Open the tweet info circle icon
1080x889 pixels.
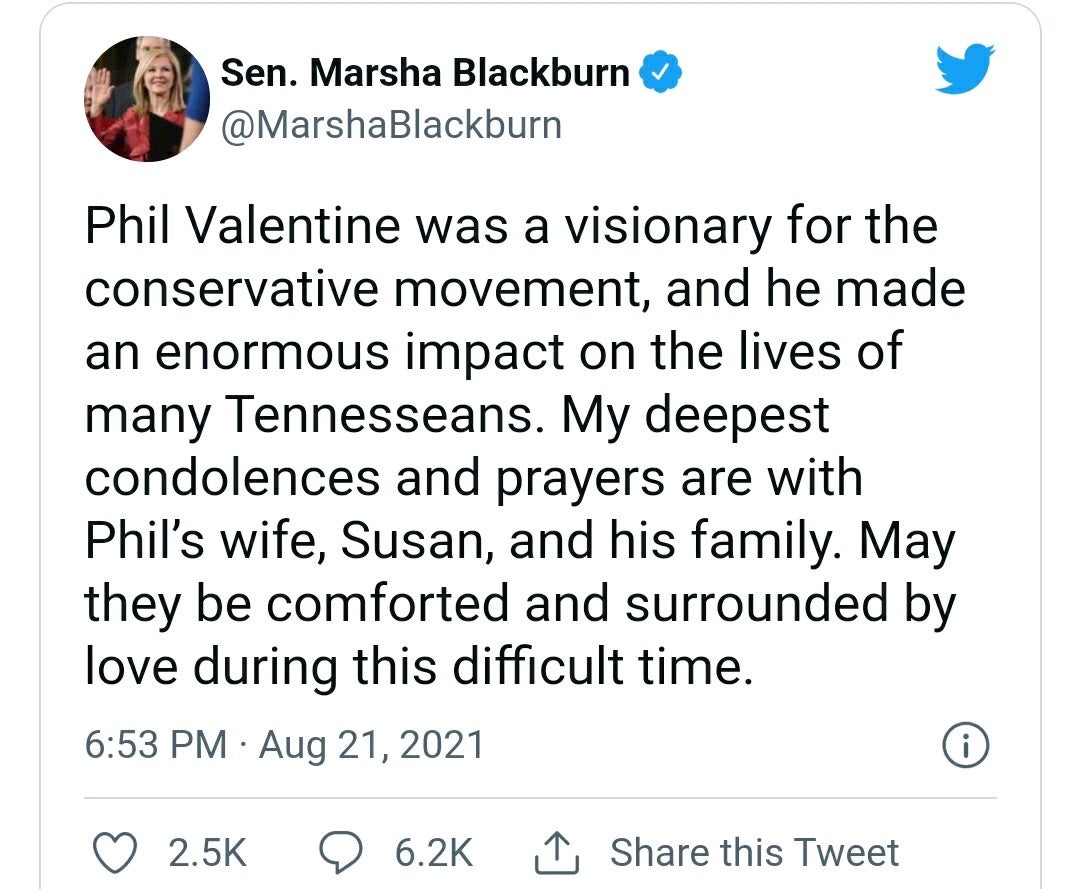click(965, 745)
